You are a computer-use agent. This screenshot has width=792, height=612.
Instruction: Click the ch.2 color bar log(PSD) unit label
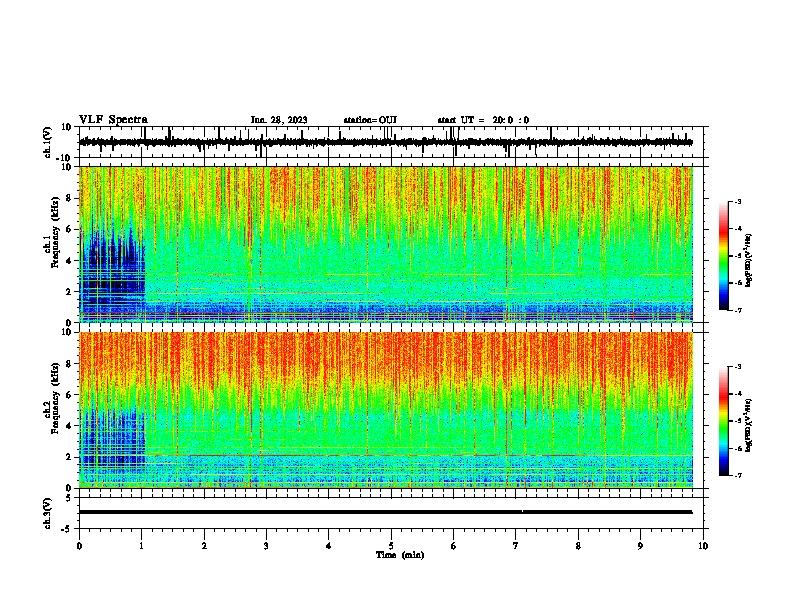(749, 425)
